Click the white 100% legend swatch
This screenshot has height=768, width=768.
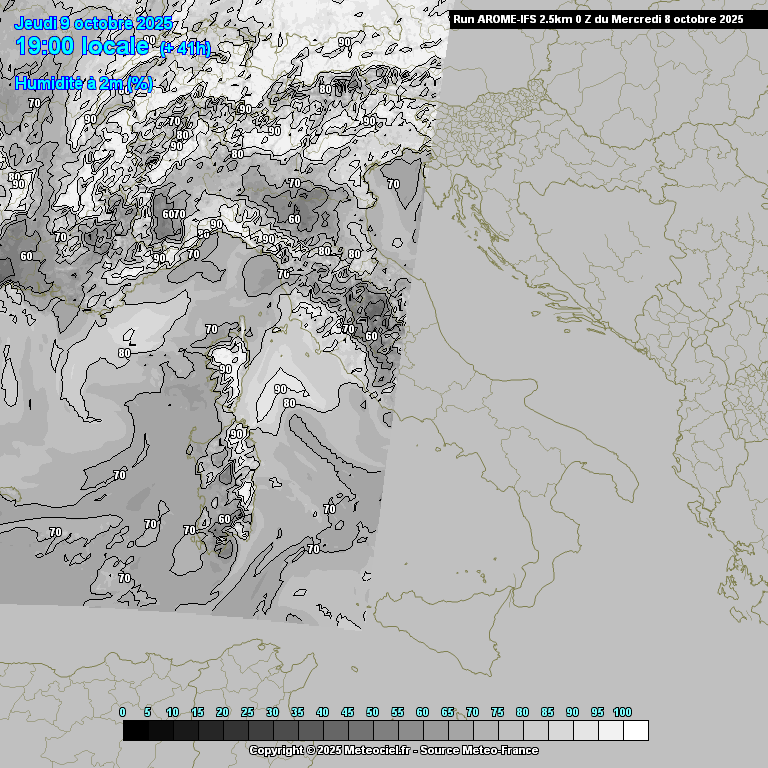point(635,731)
